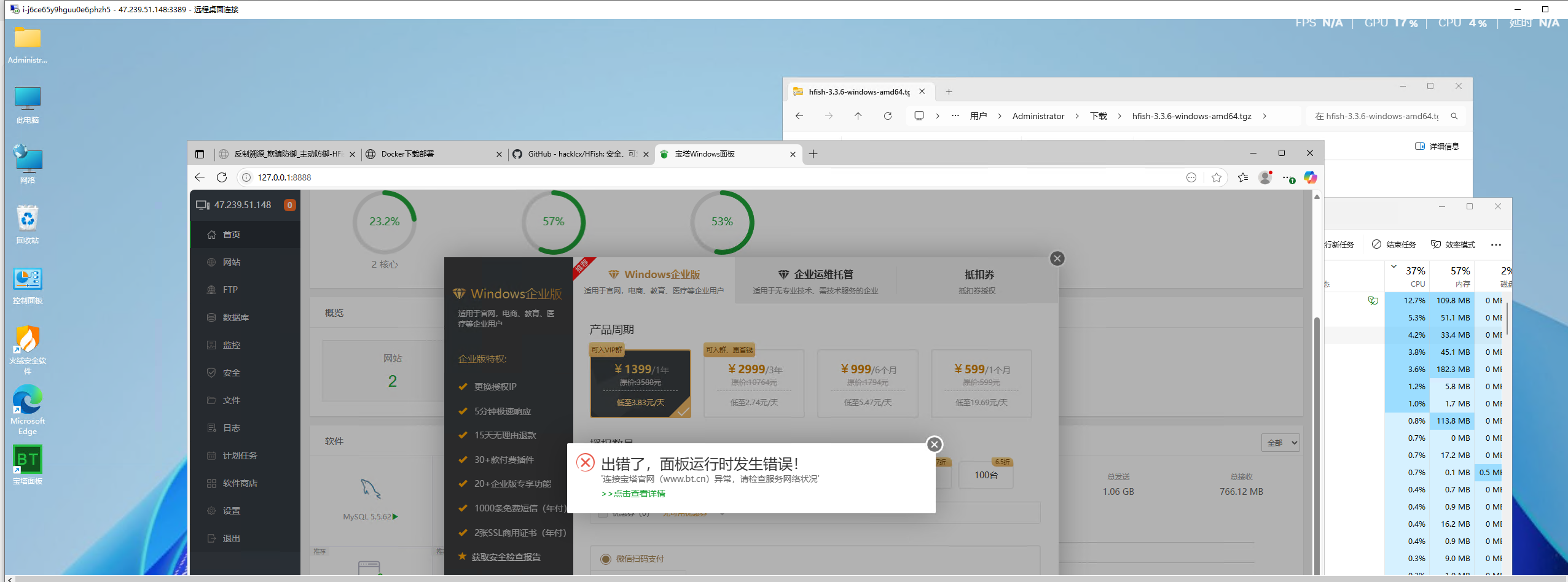Image resolution: width=1568 pixels, height=582 pixels.
Task: Open a new browser tab
Action: coord(813,154)
